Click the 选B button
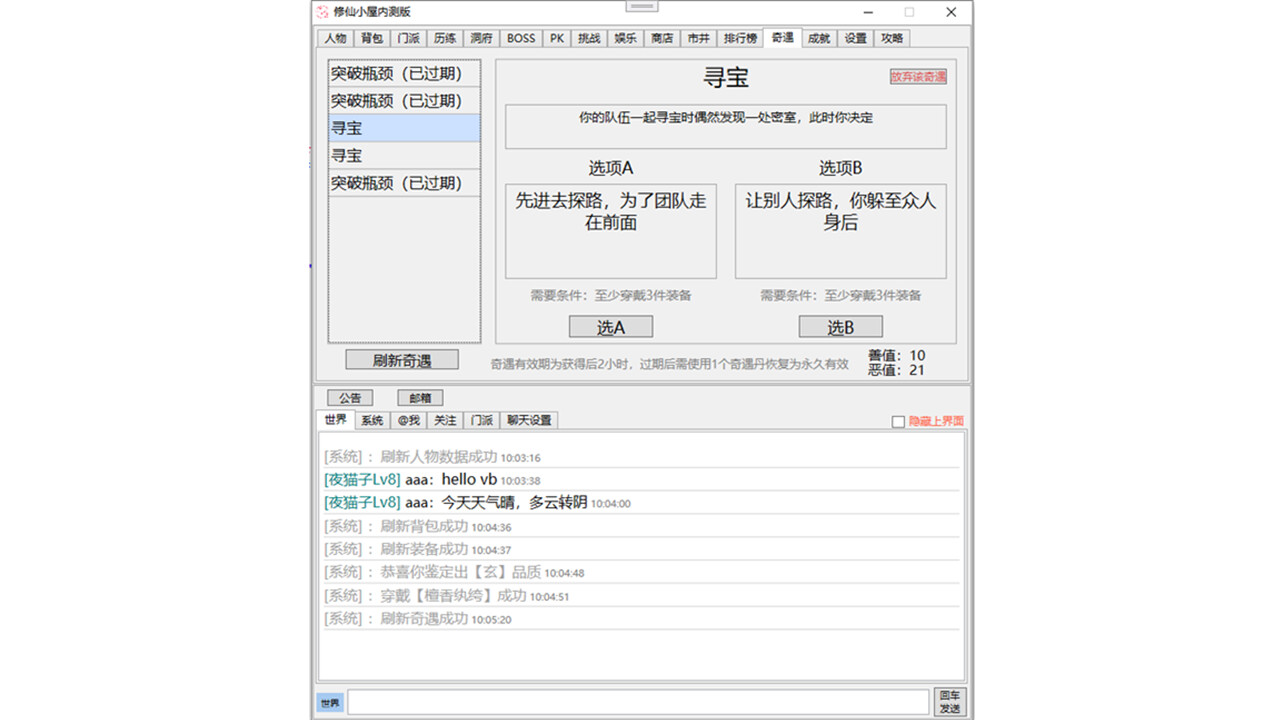 (x=840, y=326)
